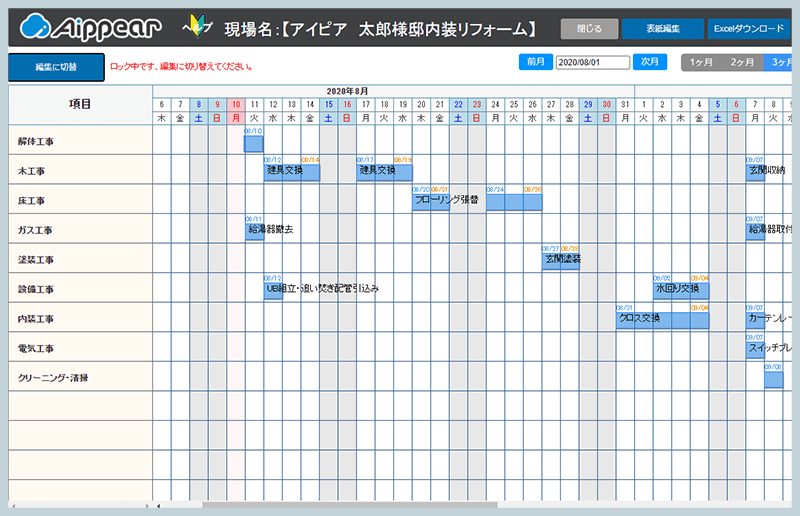The image size is (800, 516).
Task: Click the フローリング張替 task bar
Action: point(431,202)
